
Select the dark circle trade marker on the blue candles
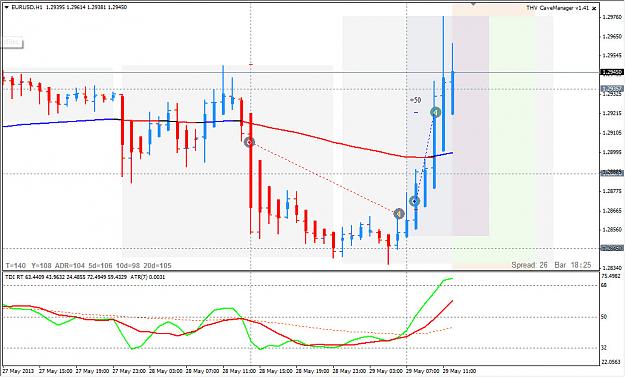pyautogui.click(x=415, y=201)
